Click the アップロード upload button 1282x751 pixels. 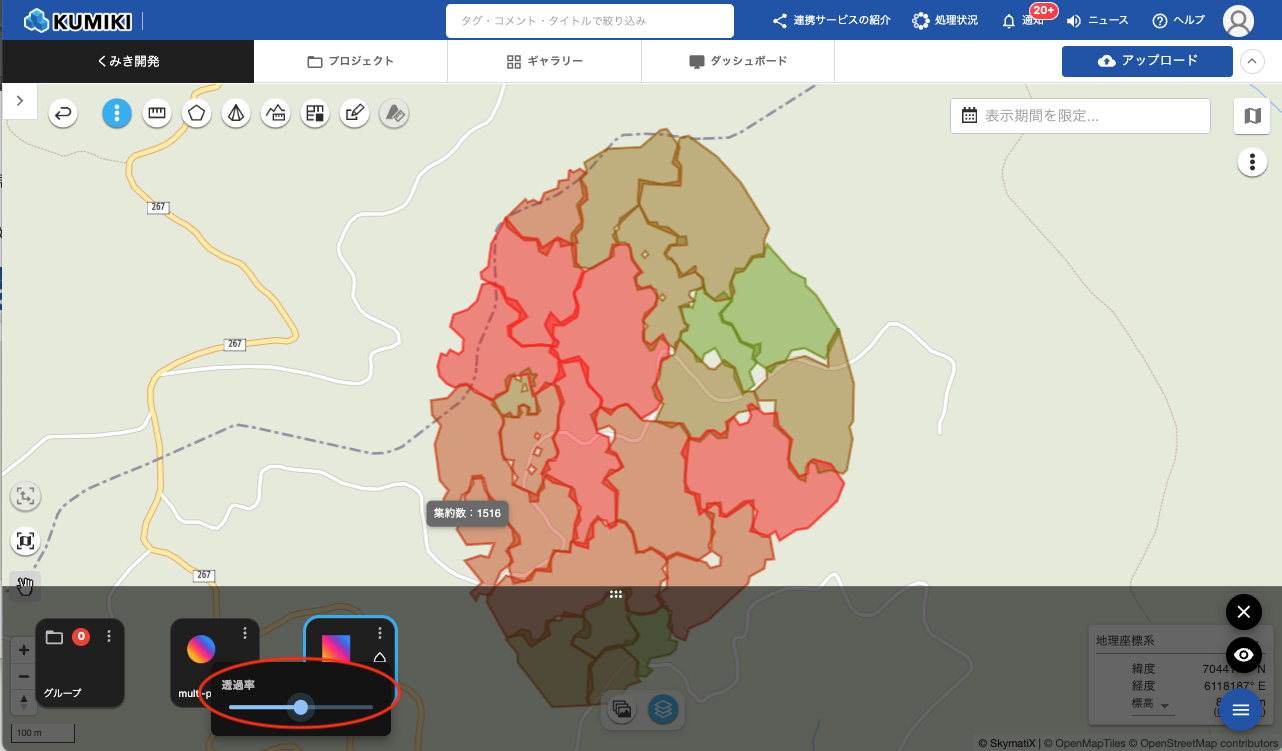[1147, 61]
